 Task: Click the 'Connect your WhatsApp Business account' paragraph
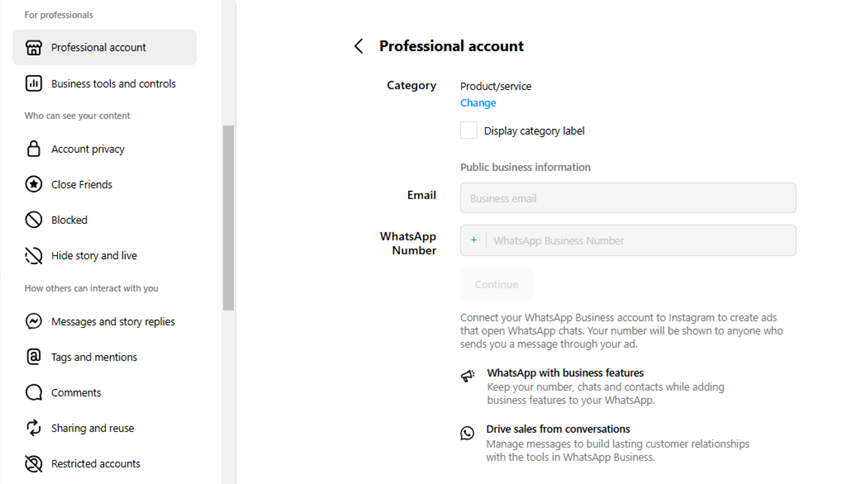pos(622,331)
